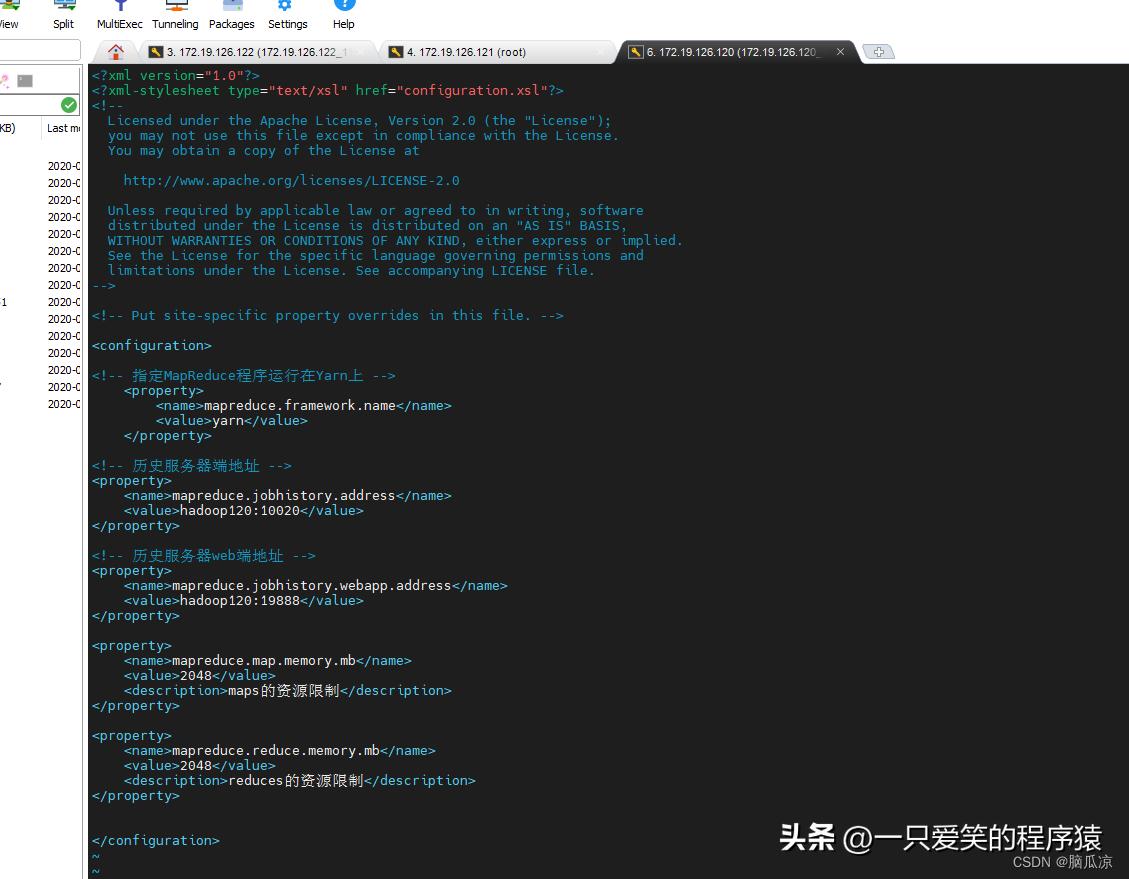Open a new session with the plus tab
1129x879 pixels.
click(879, 51)
